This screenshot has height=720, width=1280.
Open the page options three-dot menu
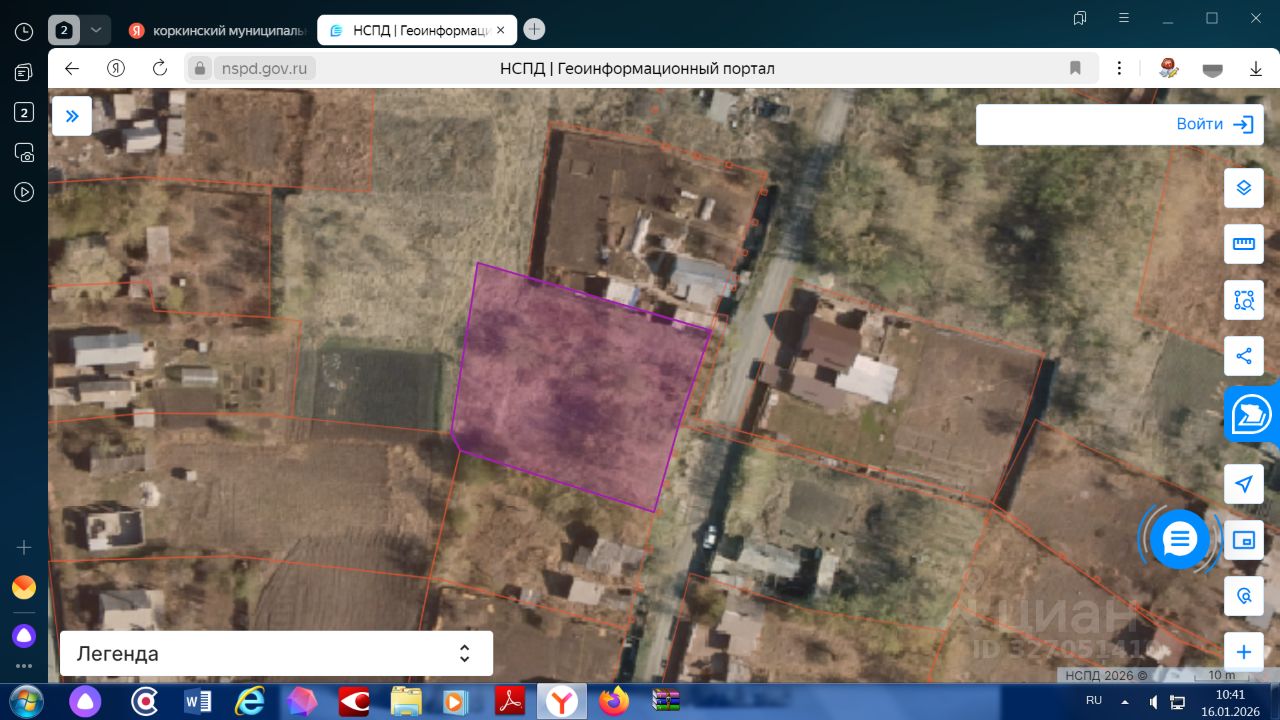point(1120,68)
